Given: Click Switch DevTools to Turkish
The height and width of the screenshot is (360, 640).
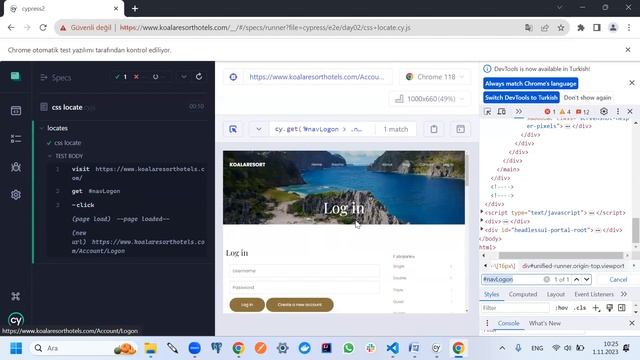Looking at the screenshot, I should click(521, 98).
